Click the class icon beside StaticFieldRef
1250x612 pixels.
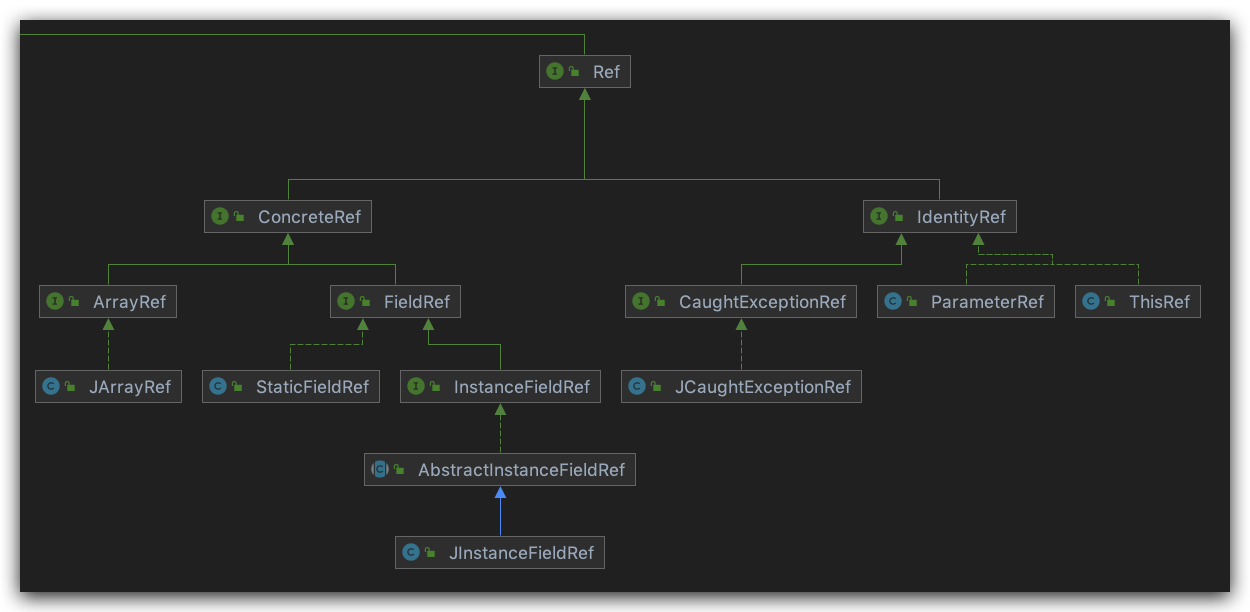pyautogui.click(x=218, y=387)
